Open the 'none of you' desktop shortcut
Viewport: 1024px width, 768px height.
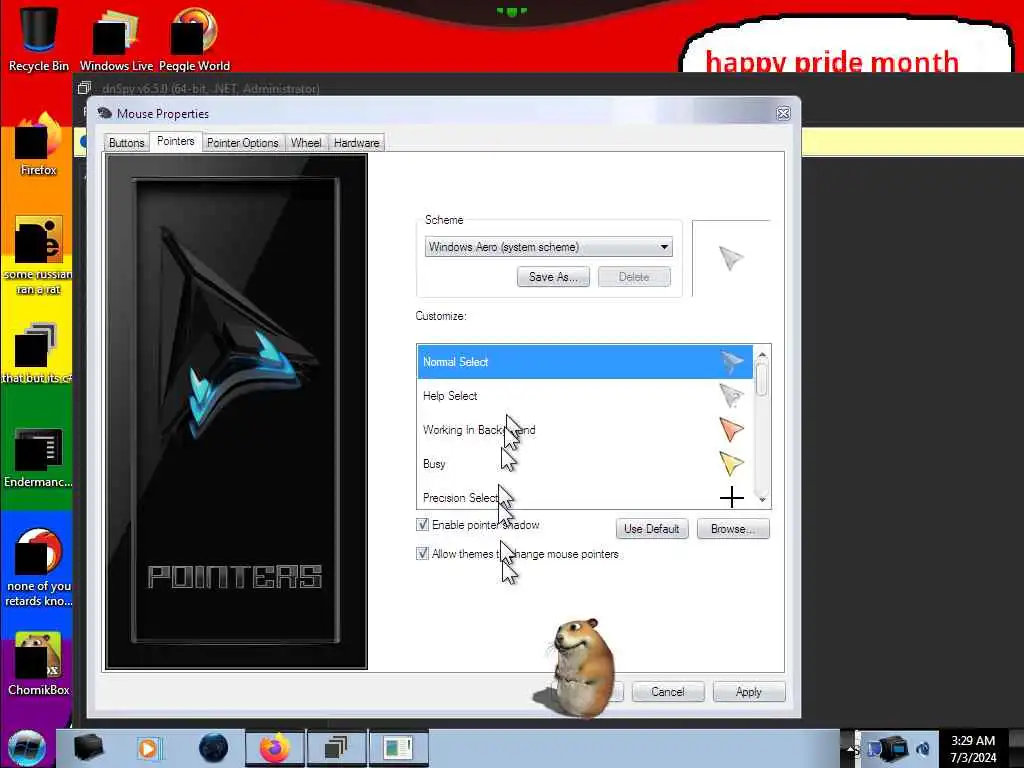point(38,567)
